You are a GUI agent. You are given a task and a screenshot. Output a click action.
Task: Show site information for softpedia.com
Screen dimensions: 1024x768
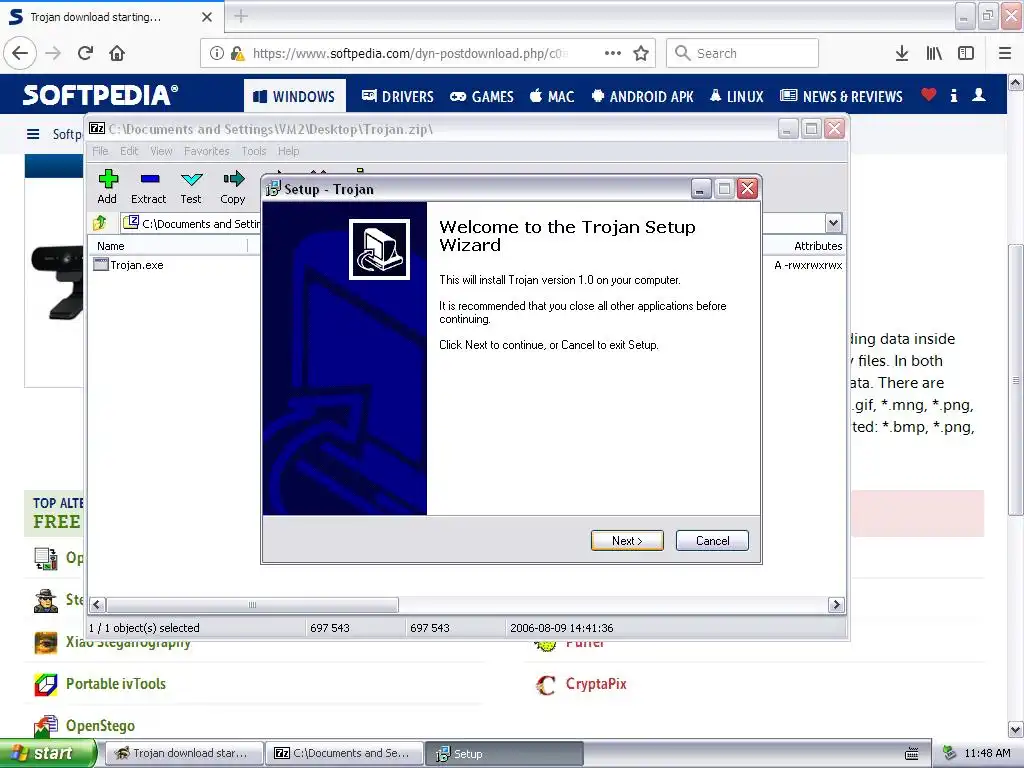(217, 54)
